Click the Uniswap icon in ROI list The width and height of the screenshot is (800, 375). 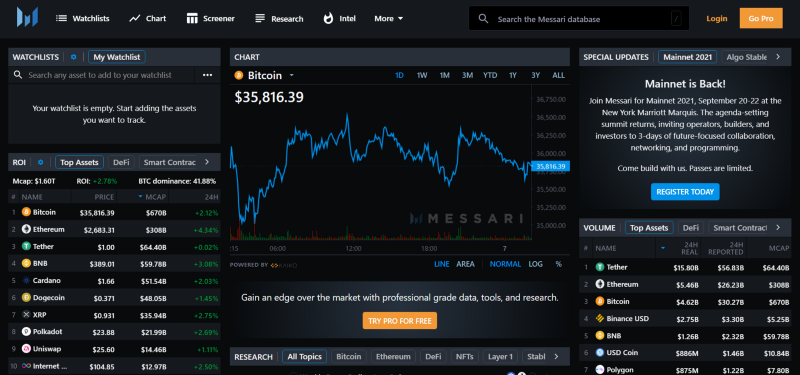[27, 349]
